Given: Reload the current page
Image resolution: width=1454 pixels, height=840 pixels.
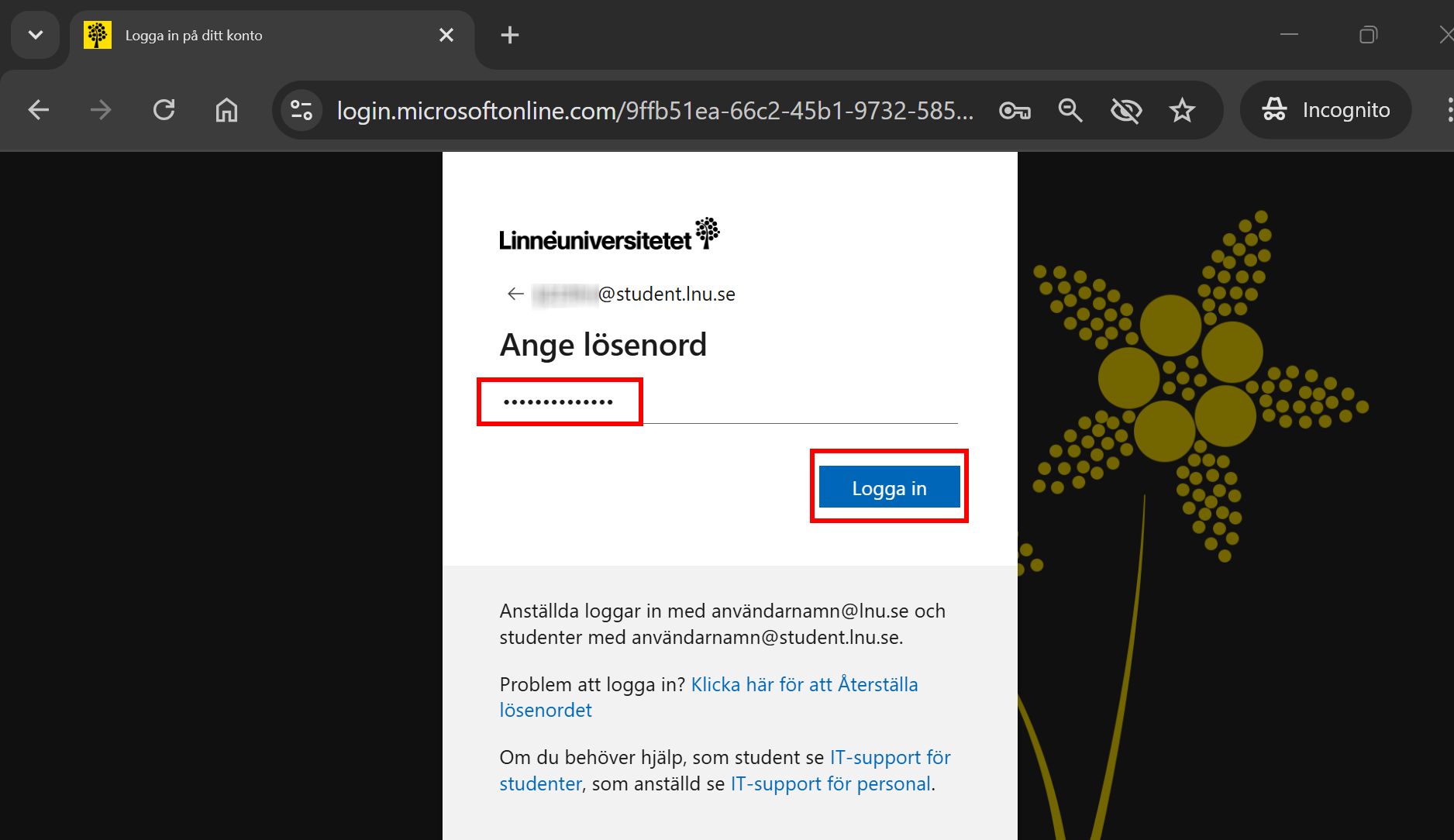Looking at the screenshot, I should (x=164, y=110).
